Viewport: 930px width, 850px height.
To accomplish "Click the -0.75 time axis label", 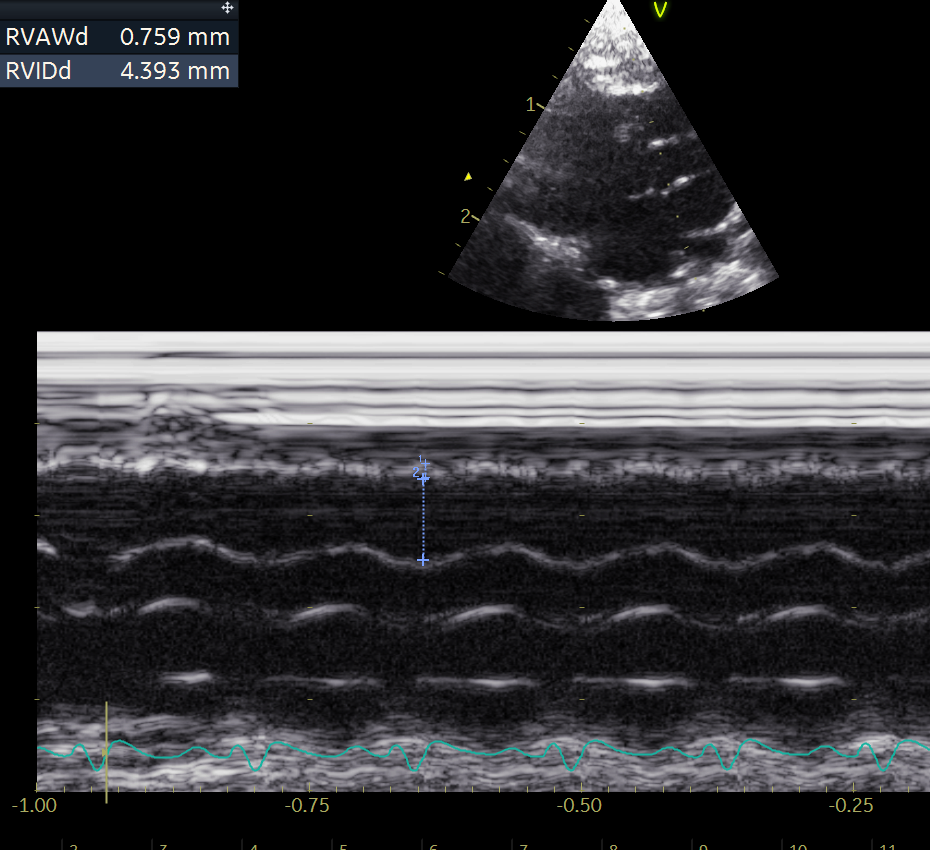I will pyautogui.click(x=307, y=806).
